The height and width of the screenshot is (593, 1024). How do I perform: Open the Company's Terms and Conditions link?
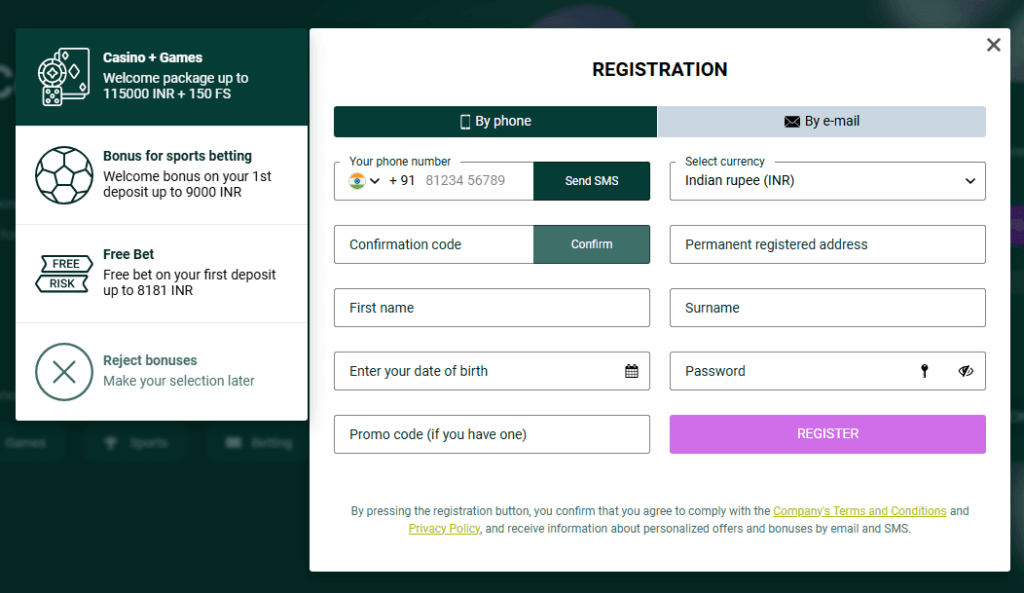[x=859, y=510]
